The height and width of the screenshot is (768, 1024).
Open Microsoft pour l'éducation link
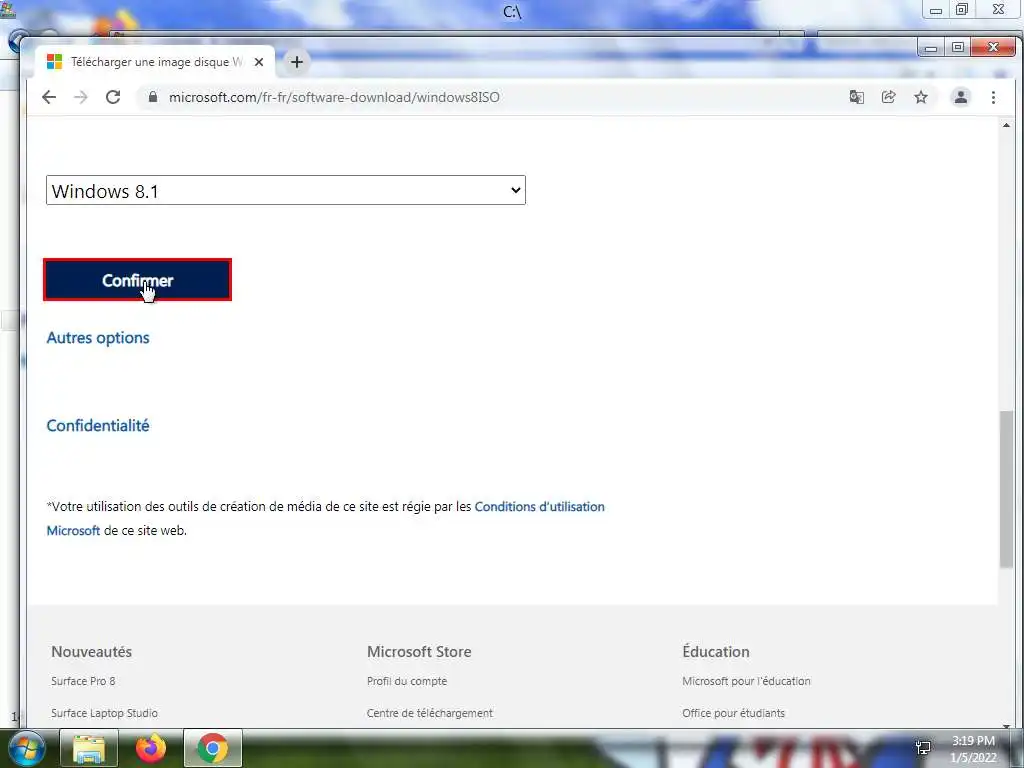[746, 681]
